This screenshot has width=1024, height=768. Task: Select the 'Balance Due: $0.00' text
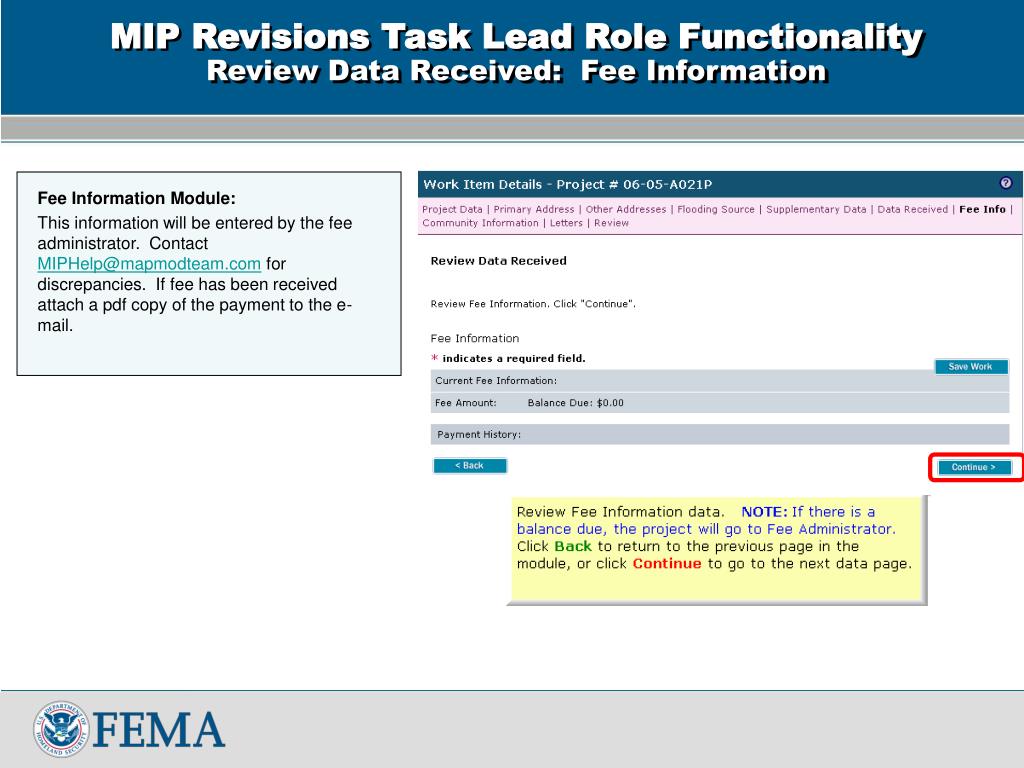575,403
